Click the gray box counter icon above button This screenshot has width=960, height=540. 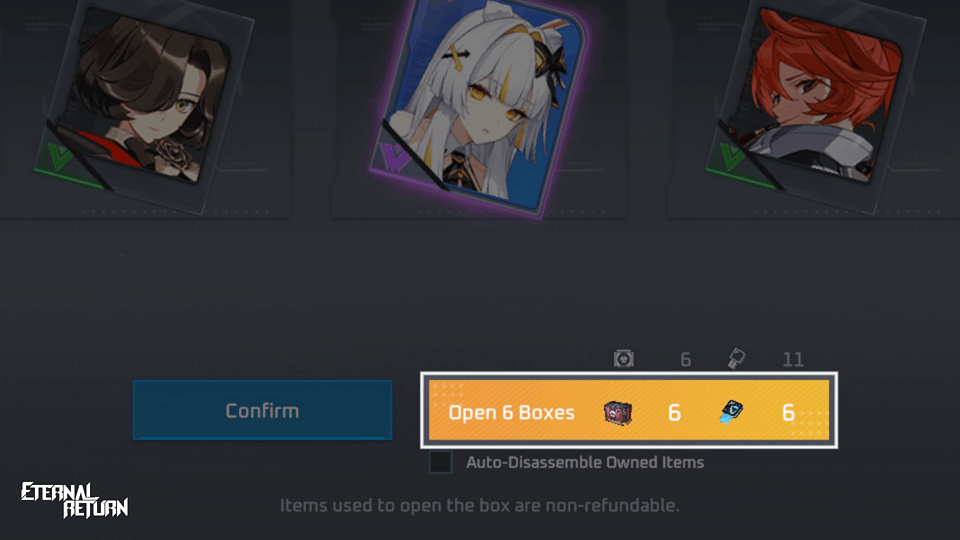[624, 359]
